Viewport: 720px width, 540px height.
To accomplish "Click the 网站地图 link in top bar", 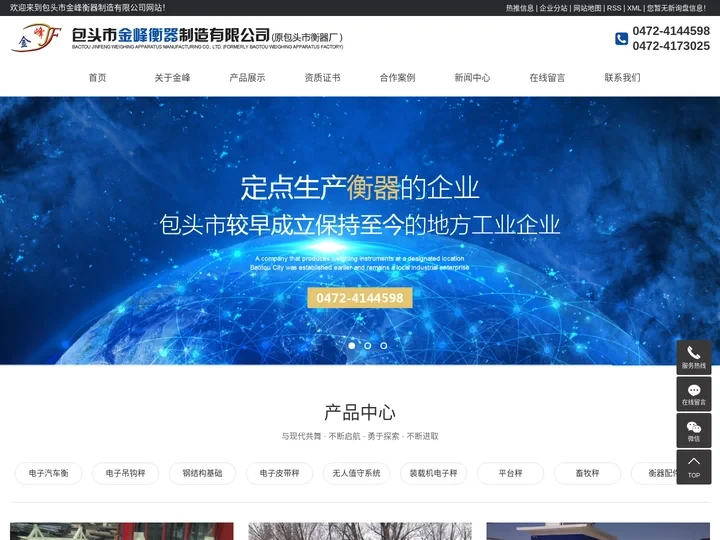I will [x=587, y=8].
